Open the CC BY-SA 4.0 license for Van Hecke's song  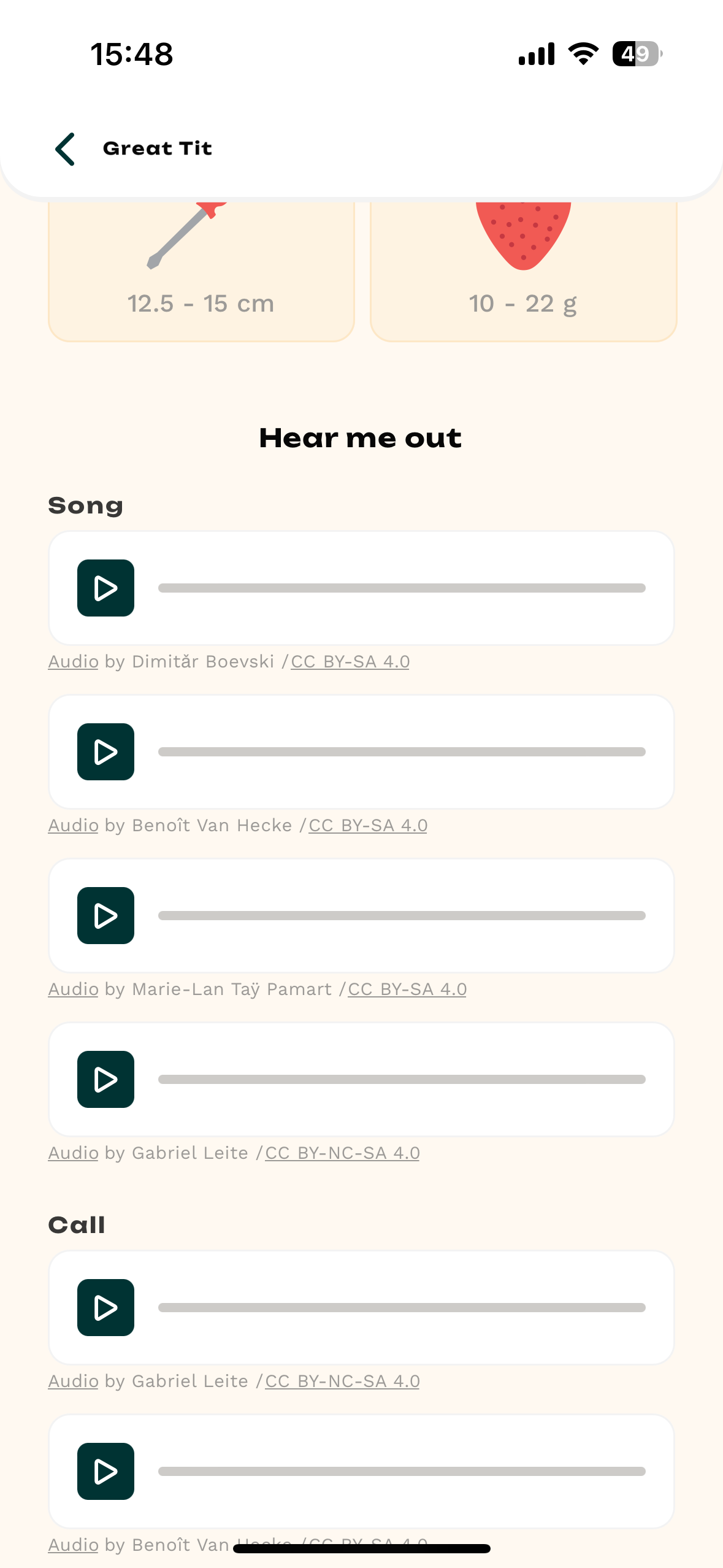(x=368, y=825)
